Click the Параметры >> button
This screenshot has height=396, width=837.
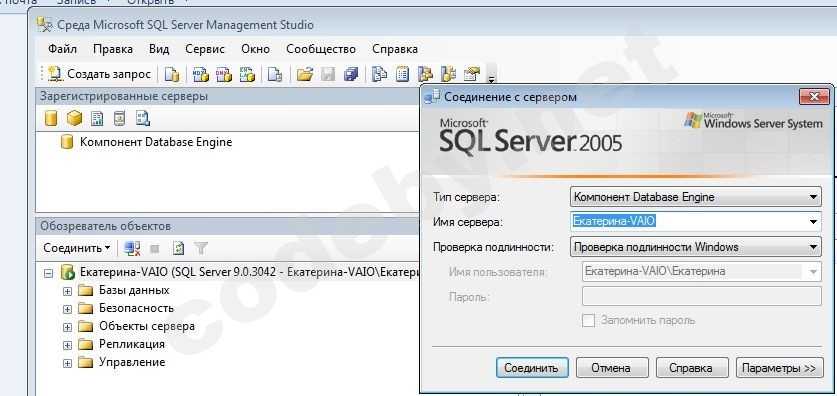[x=779, y=368]
